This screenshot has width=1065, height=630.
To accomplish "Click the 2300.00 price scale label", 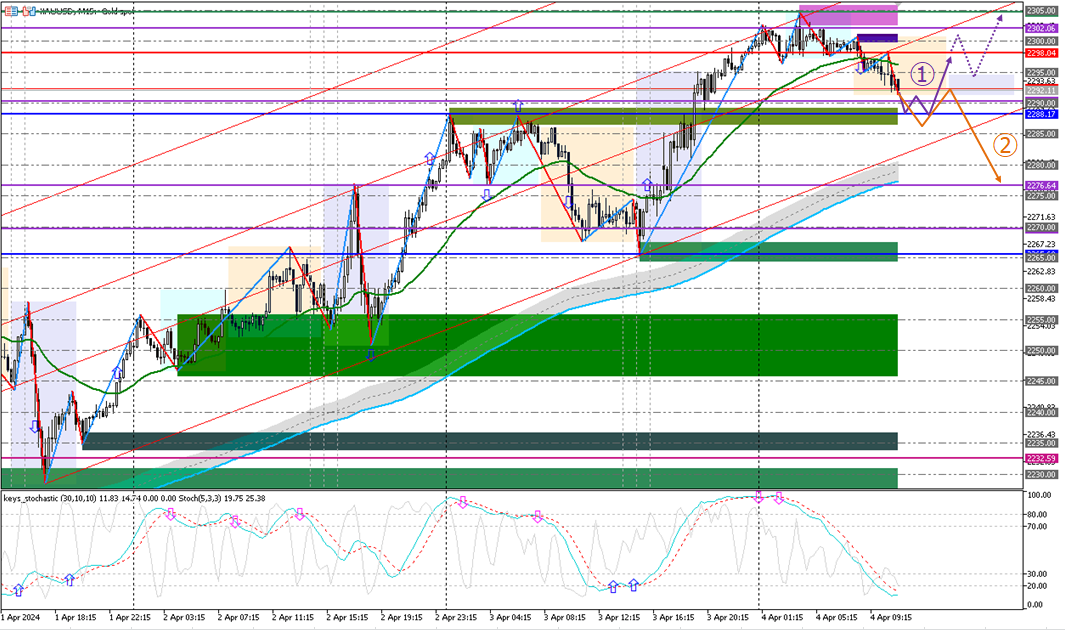I will [x=1041, y=41].
